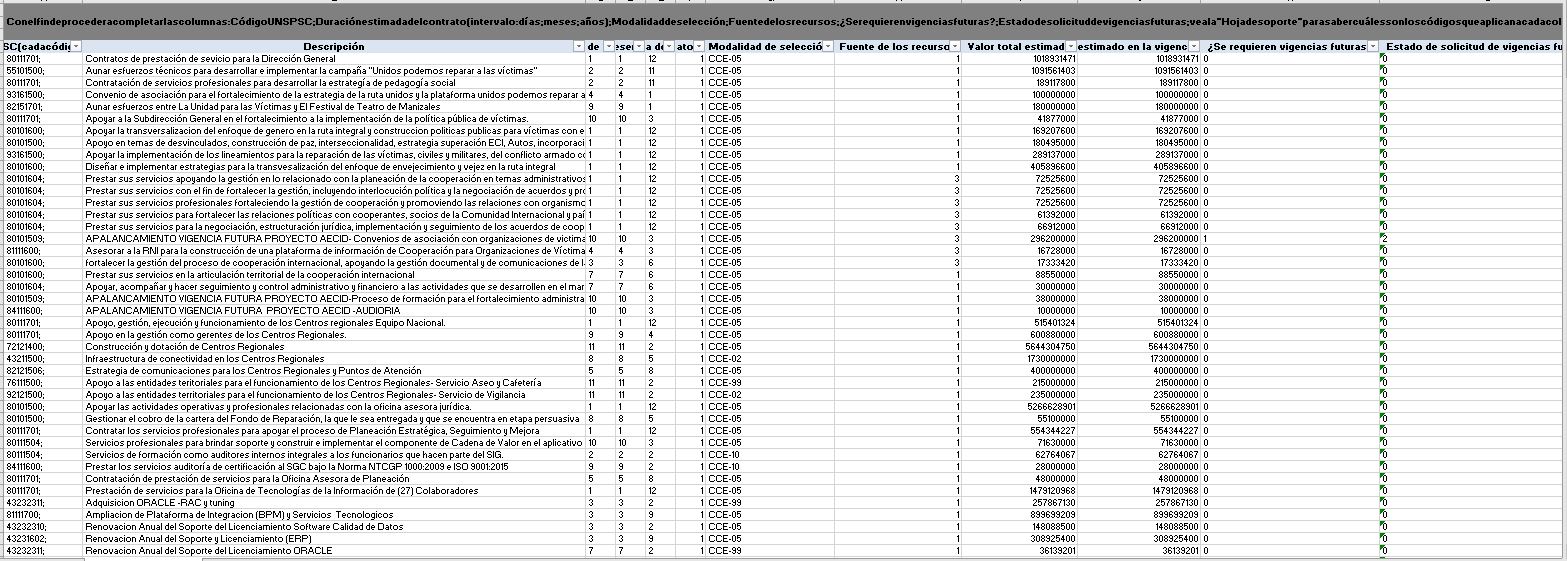Select the code cell '55101500;'
The image size is (1567, 561).
[x=42, y=71]
